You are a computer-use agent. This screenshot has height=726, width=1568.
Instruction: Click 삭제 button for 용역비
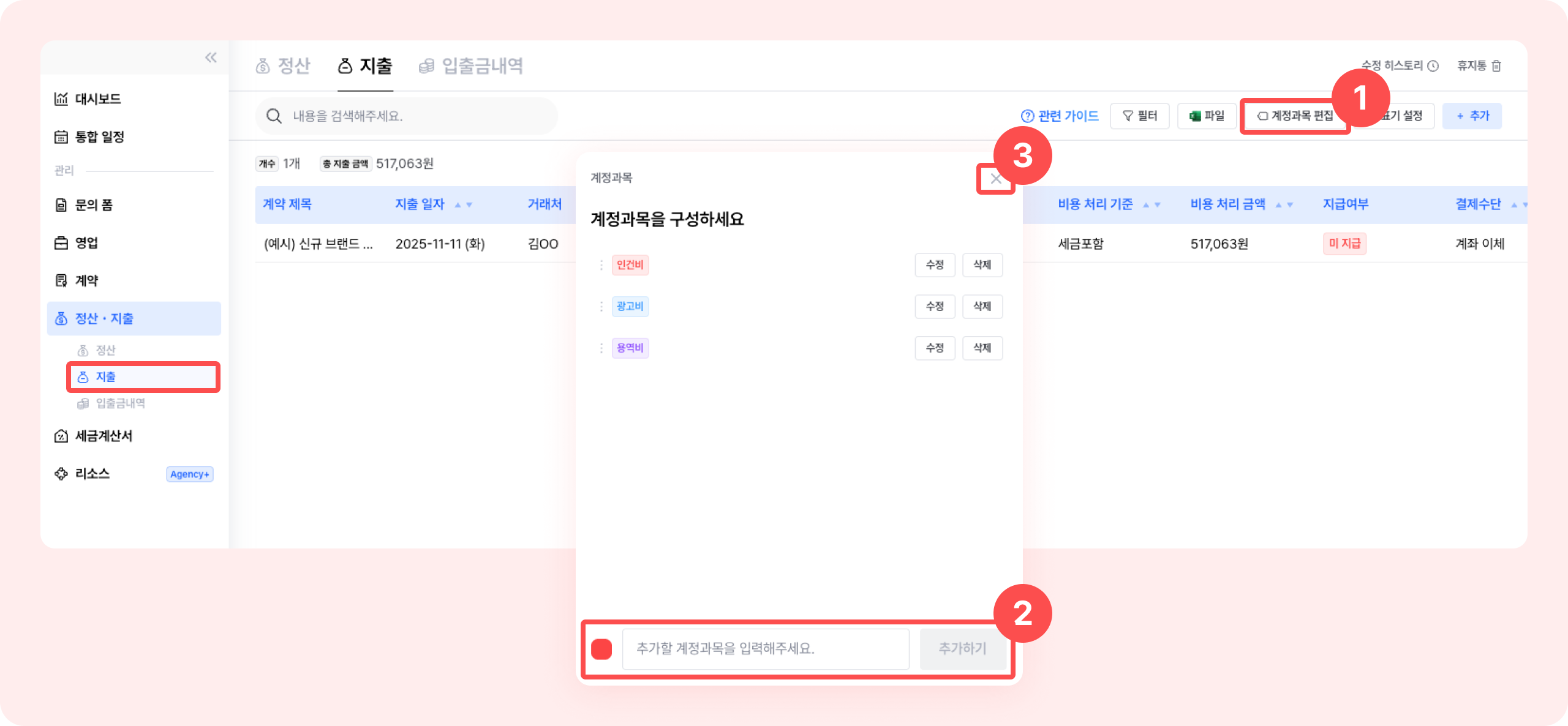click(x=982, y=348)
